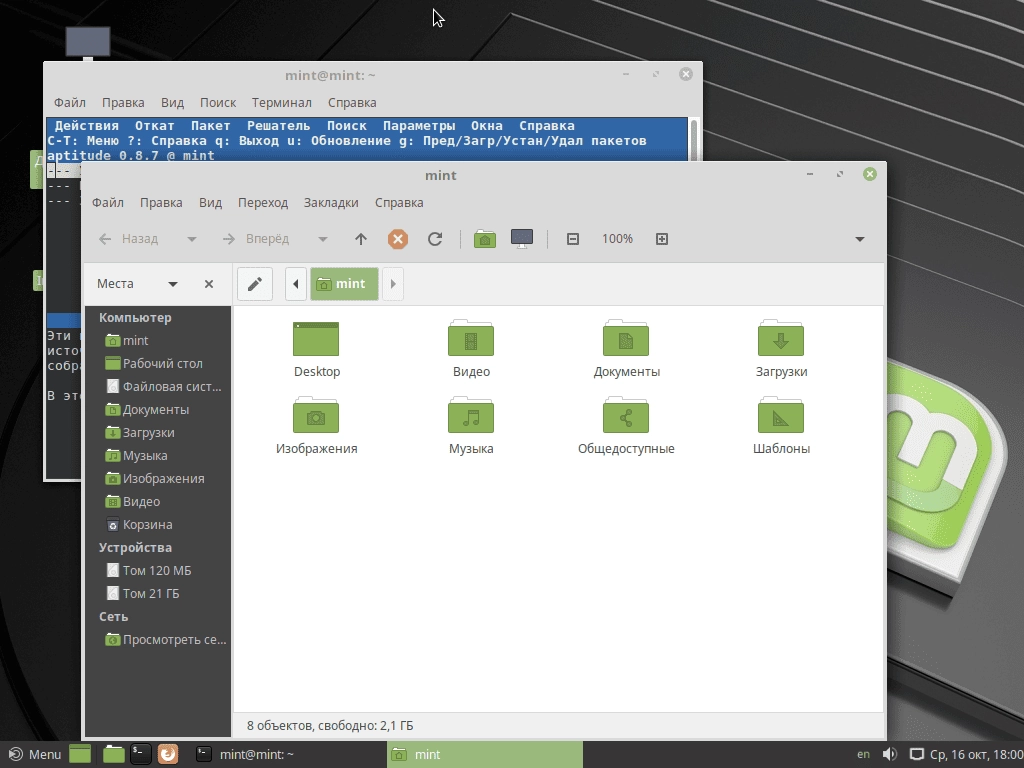Image resolution: width=1024 pixels, height=768 pixels.
Task: Open the Back history dropdown arrow
Action: pos(191,239)
